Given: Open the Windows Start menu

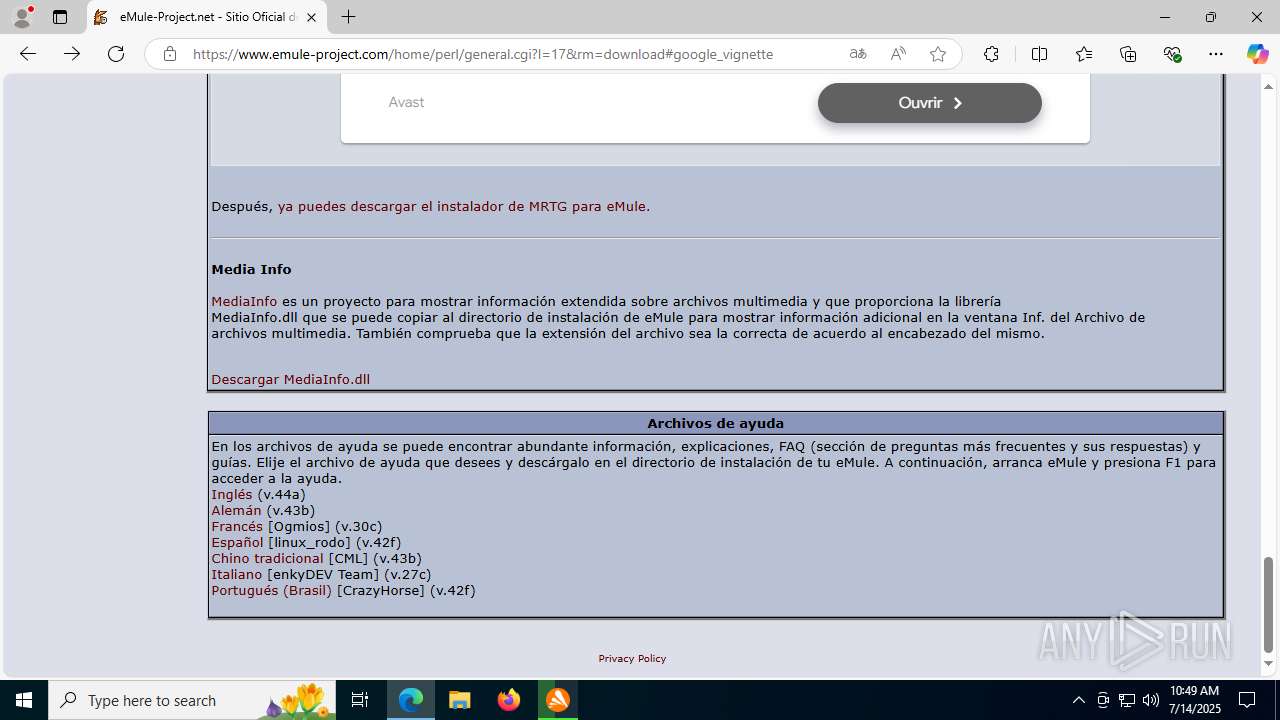Looking at the screenshot, I should click(x=24, y=700).
